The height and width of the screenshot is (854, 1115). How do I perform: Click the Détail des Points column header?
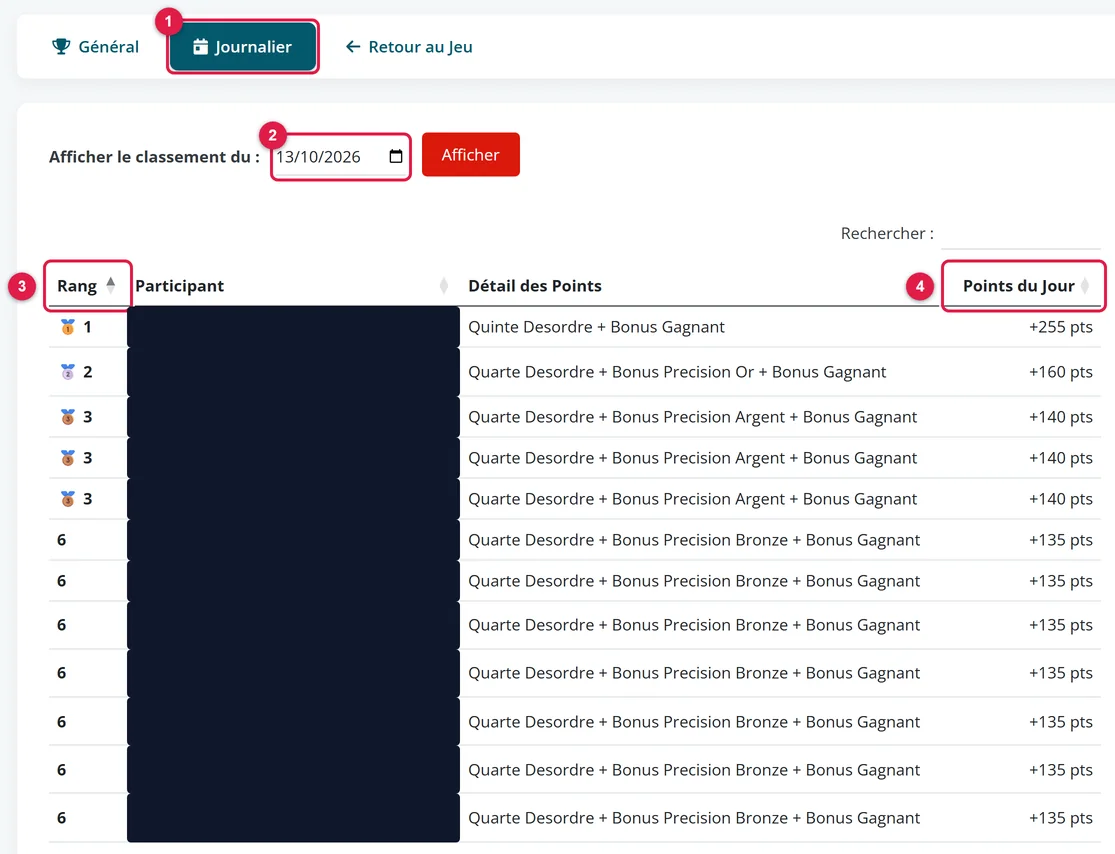(535, 286)
